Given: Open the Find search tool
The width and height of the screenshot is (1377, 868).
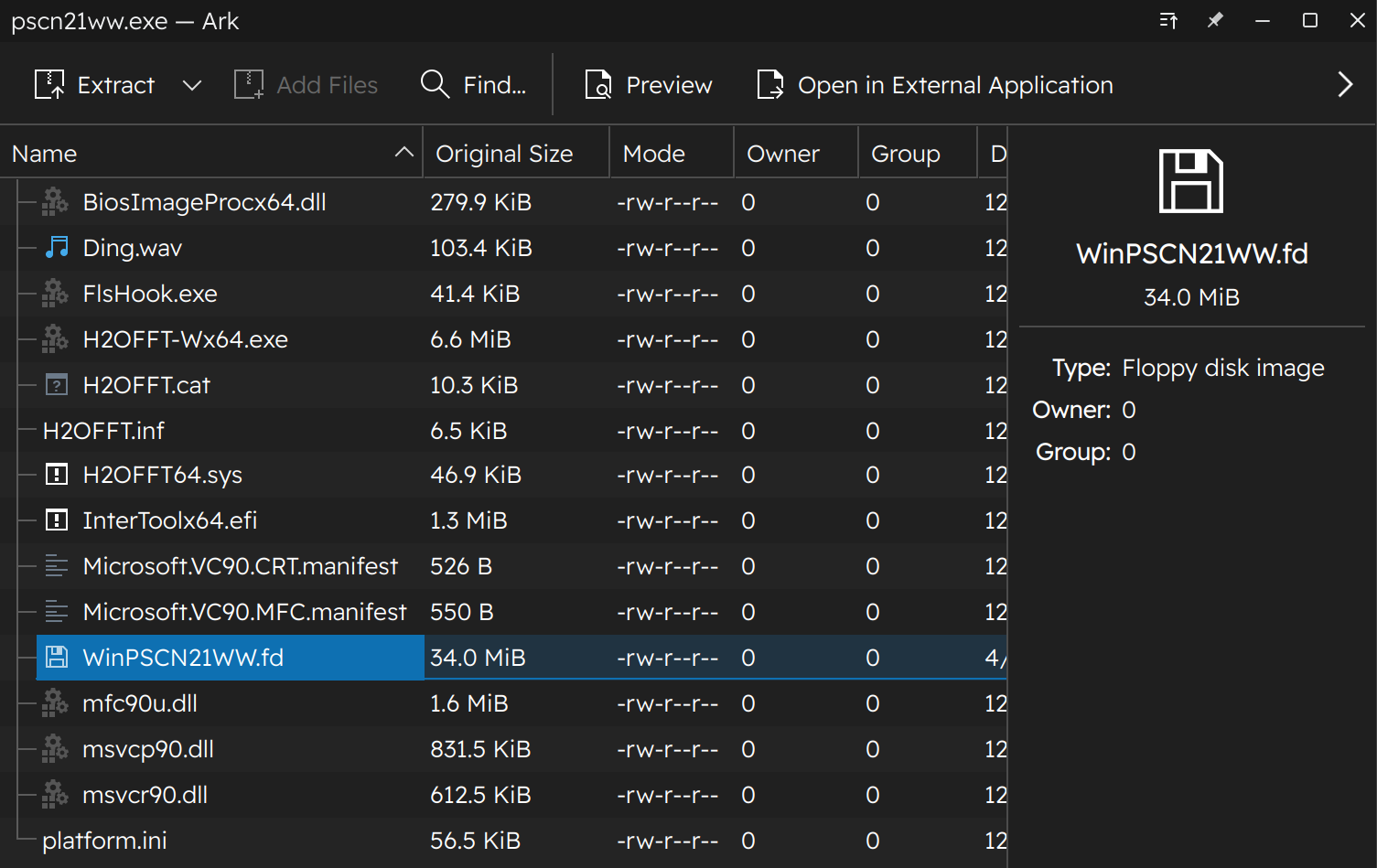Looking at the screenshot, I should pyautogui.click(x=473, y=85).
